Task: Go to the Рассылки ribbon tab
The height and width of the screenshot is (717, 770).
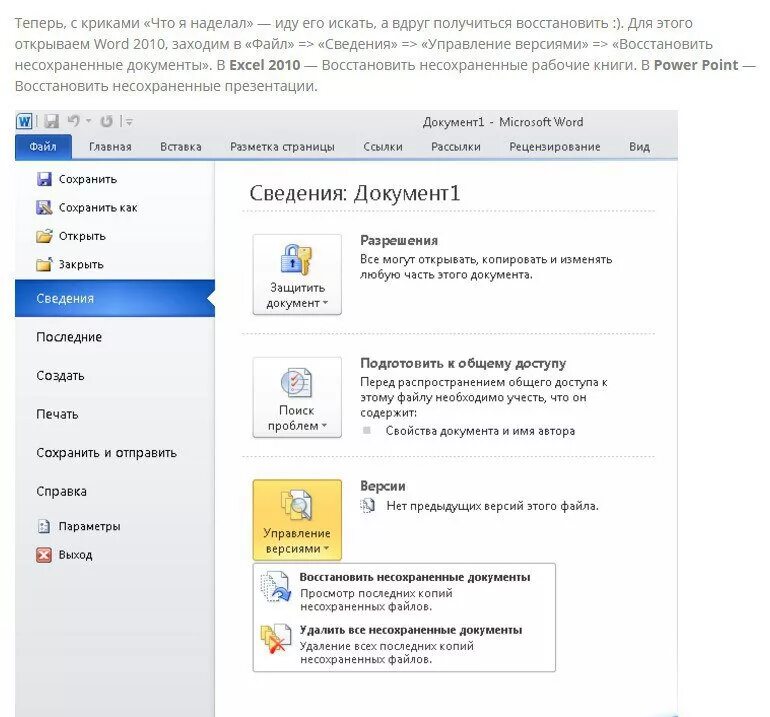Action: click(x=456, y=147)
